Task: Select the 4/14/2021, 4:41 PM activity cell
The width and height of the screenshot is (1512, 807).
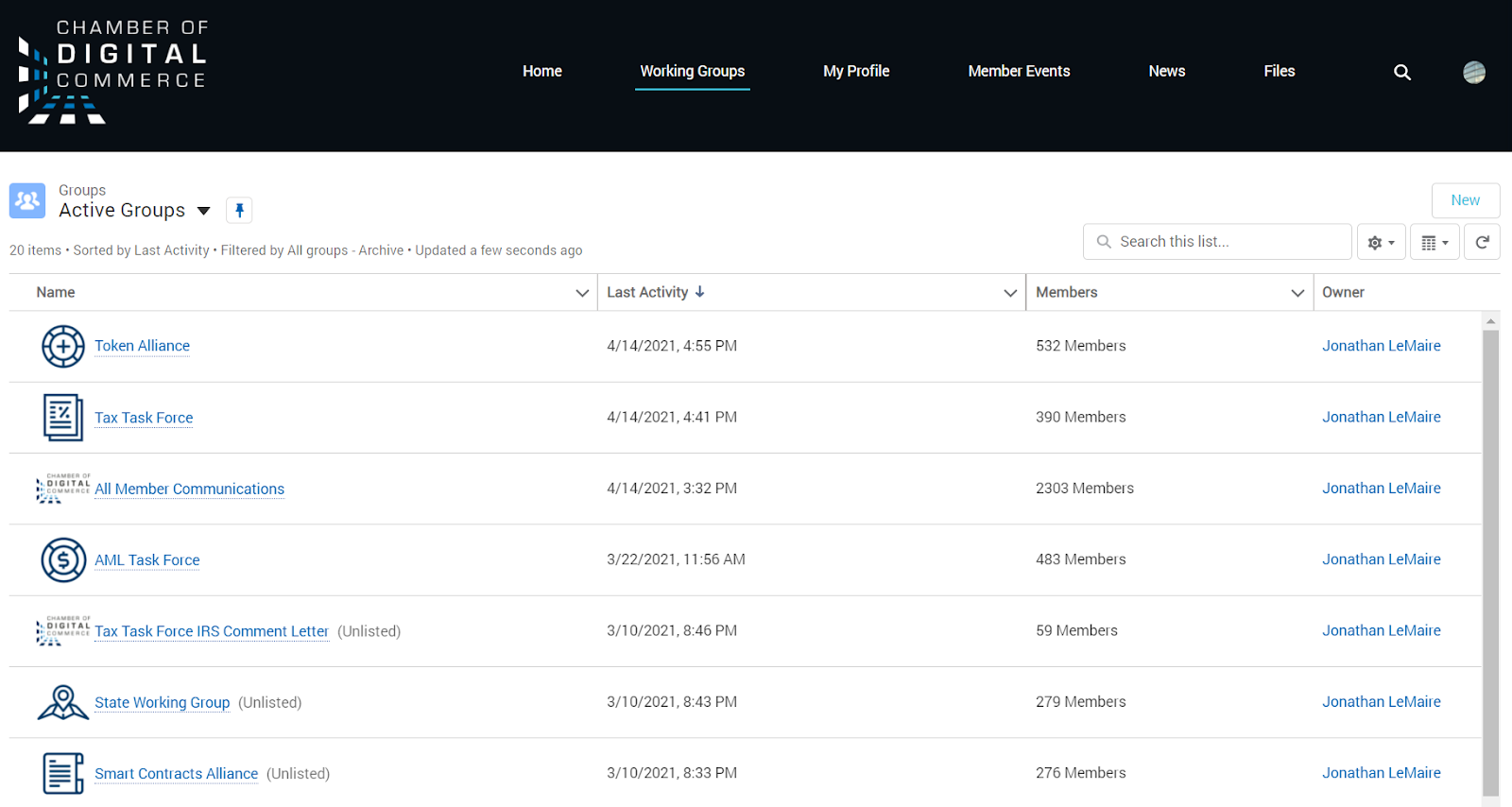Action: tap(672, 417)
